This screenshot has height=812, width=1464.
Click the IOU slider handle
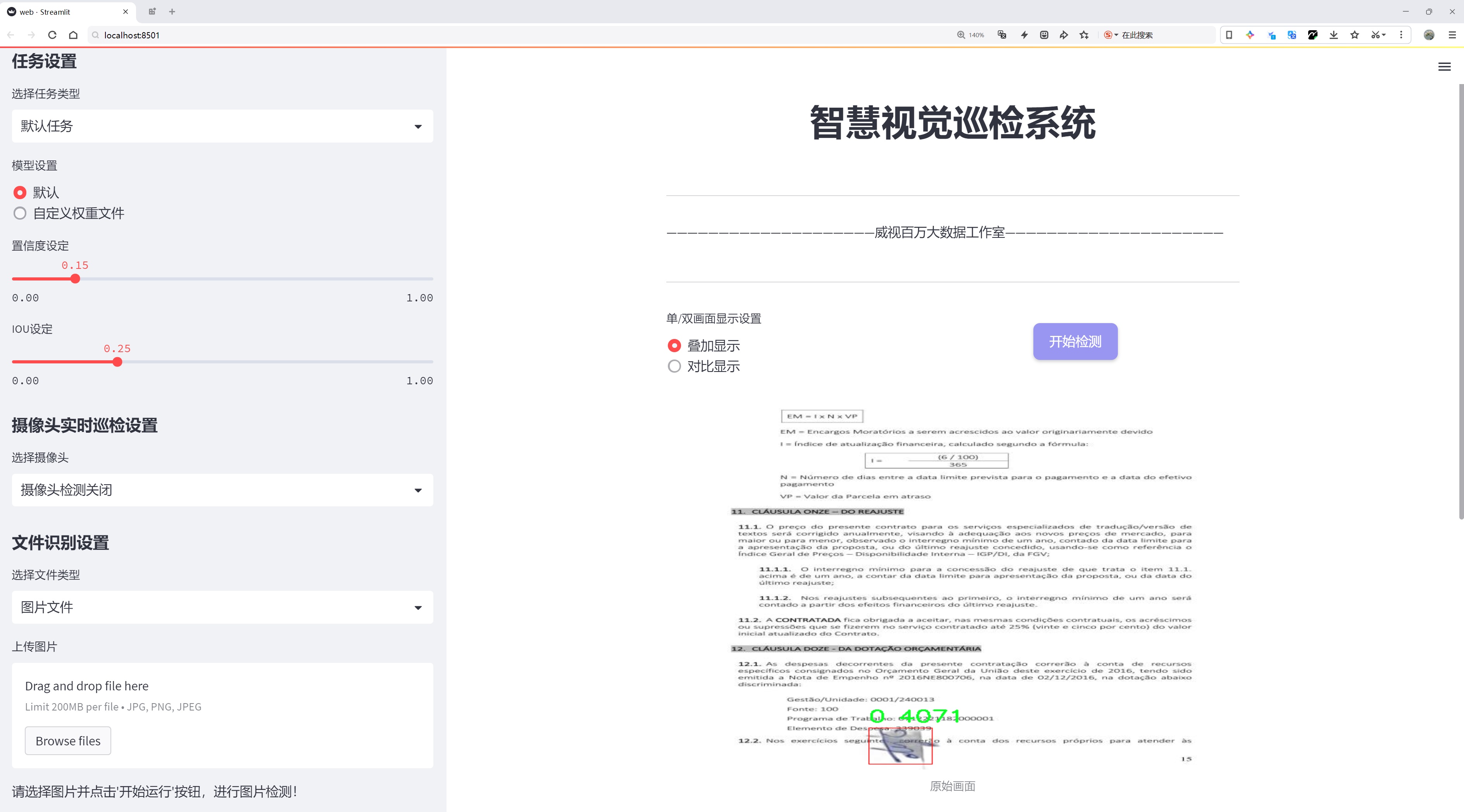117,362
